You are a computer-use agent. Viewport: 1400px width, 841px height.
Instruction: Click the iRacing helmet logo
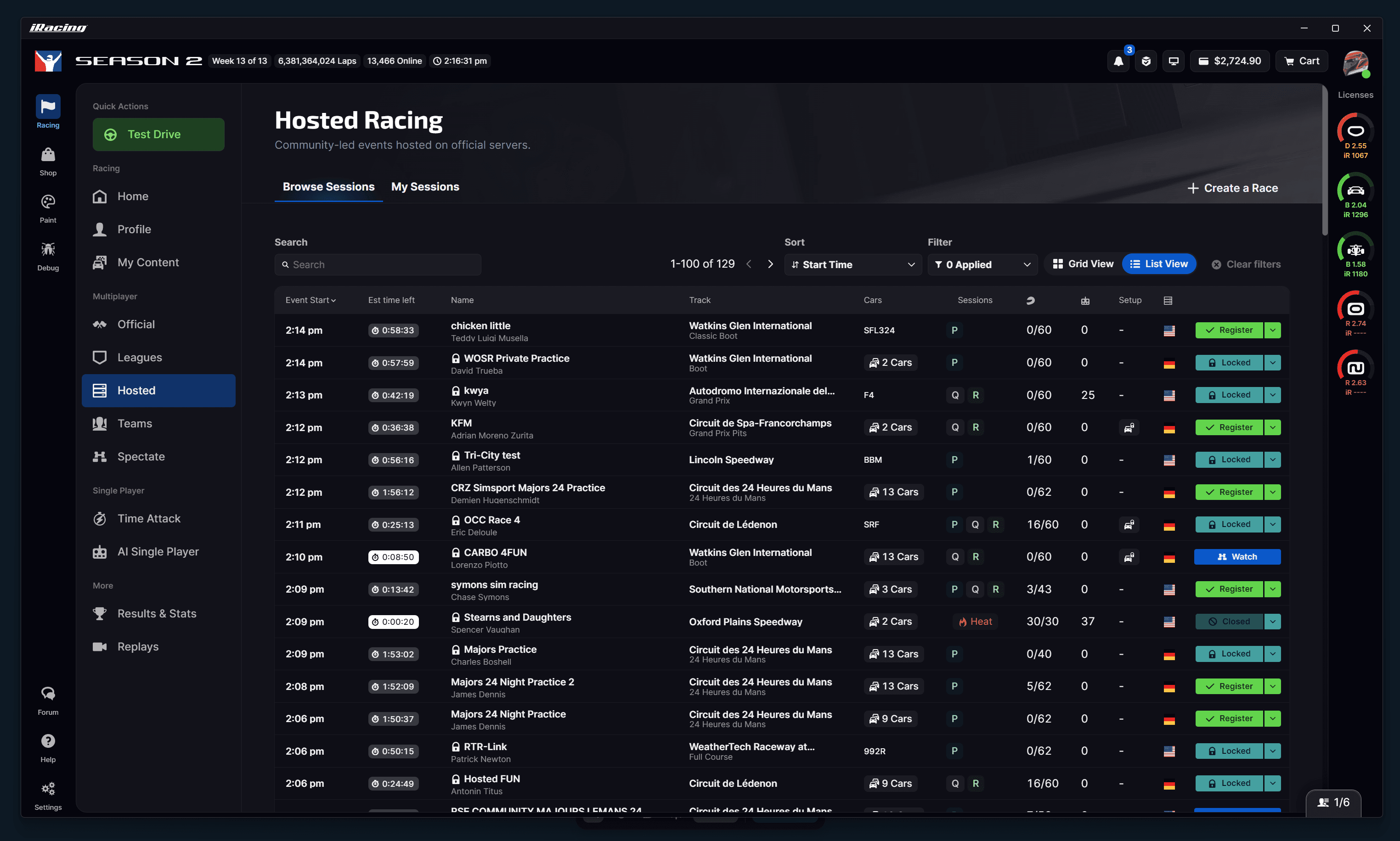(x=48, y=61)
